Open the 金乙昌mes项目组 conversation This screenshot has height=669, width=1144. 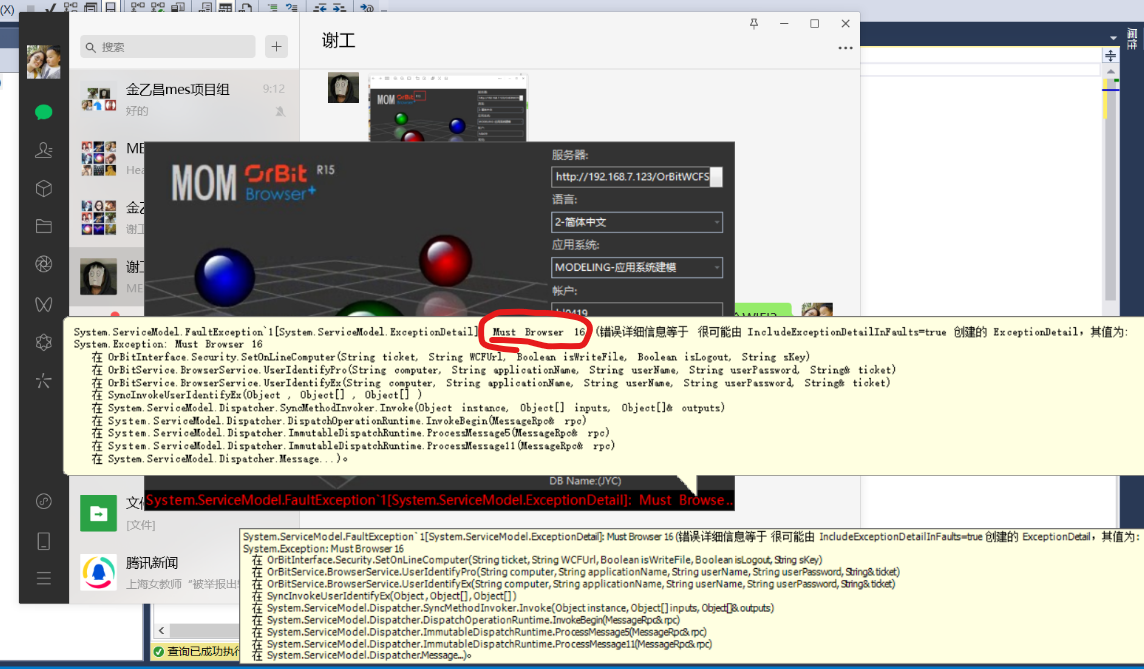pyautogui.click(x=184, y=99)
